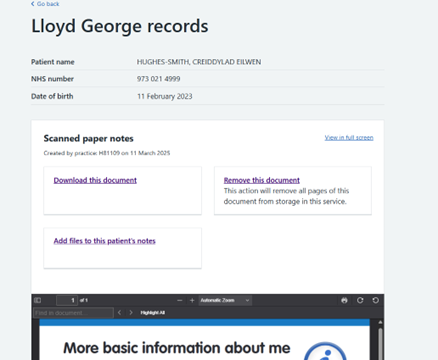
Task: Click the patient name HUGHES-SMITH, CREIDDYLAD EILWEN
Action: coord(199,62)
